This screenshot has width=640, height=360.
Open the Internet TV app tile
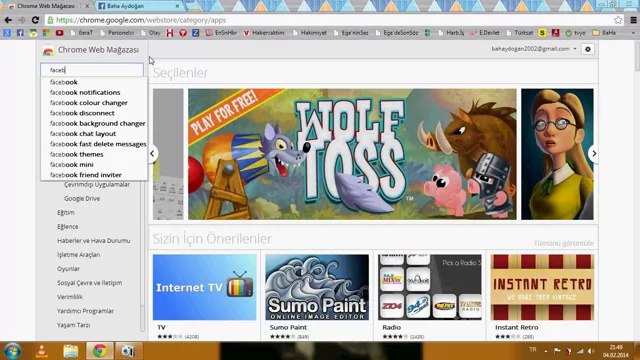pos(204,287)
